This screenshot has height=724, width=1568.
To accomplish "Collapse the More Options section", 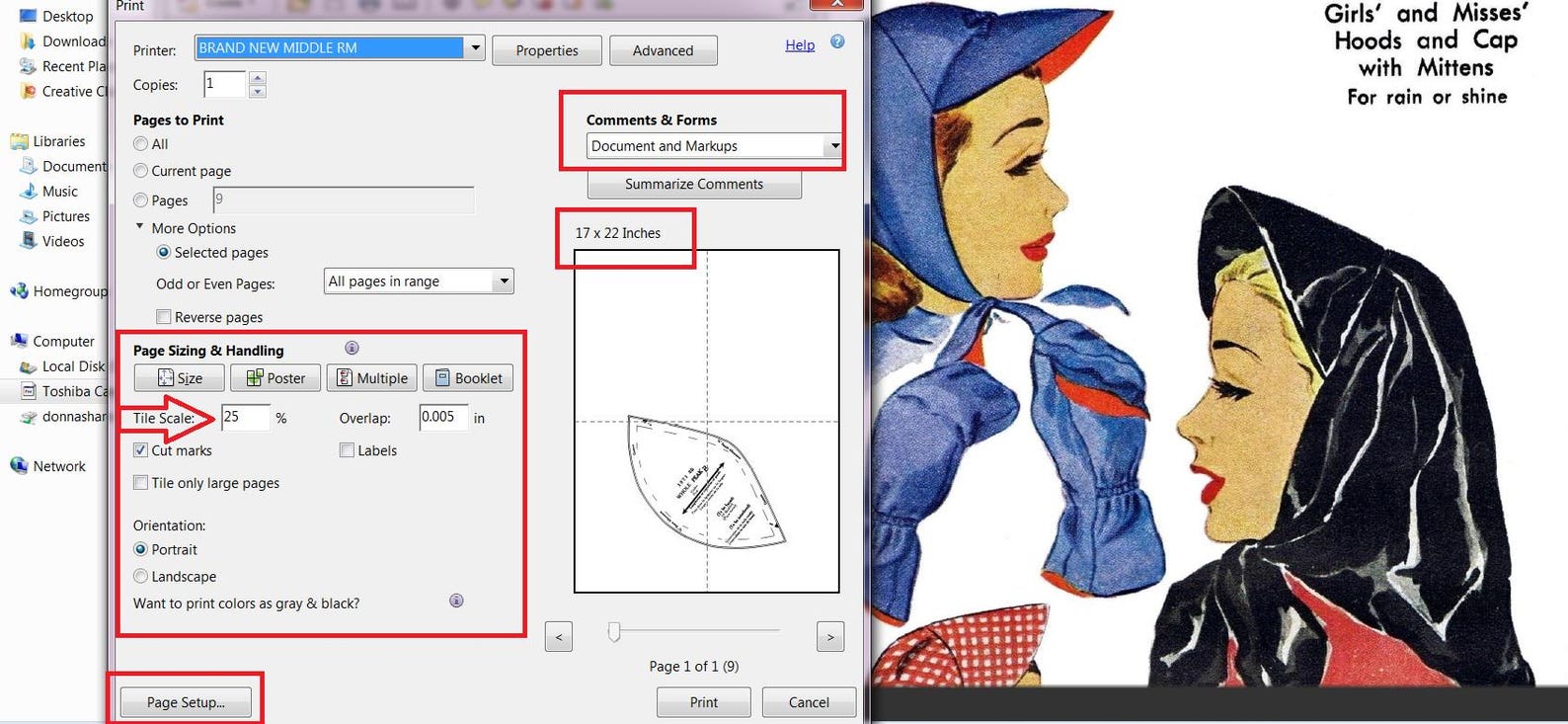I will click(139, 227).
